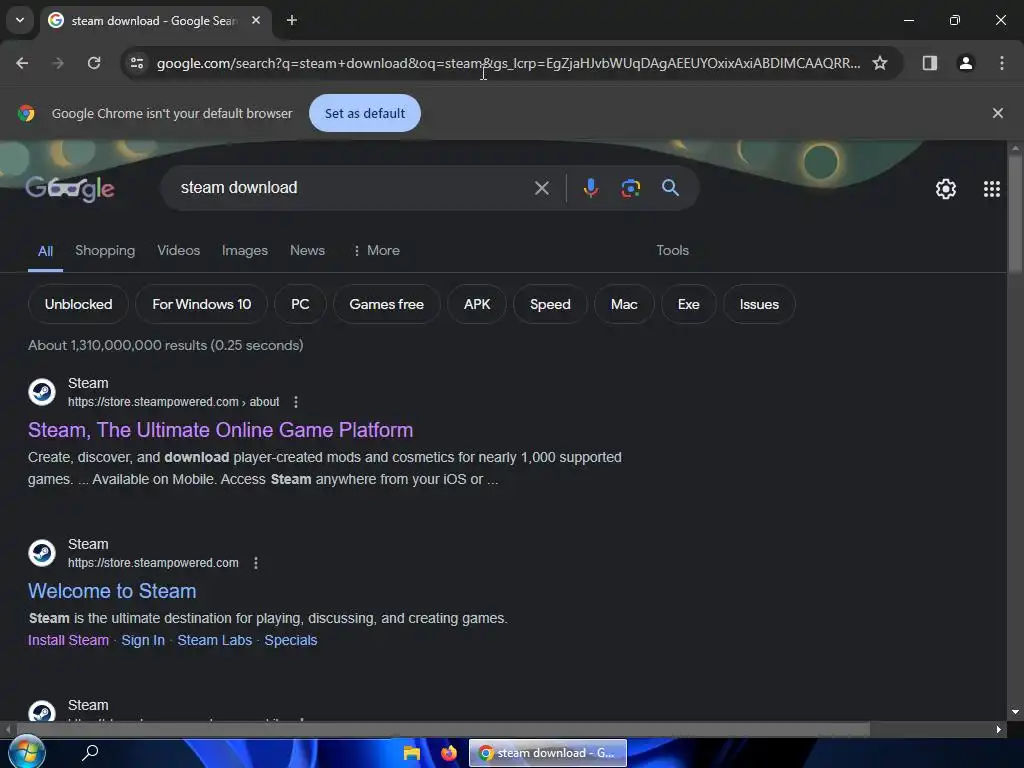Screen dimensions: 1024x768
Task: Clear the search query text
Action: pos(541,188)
